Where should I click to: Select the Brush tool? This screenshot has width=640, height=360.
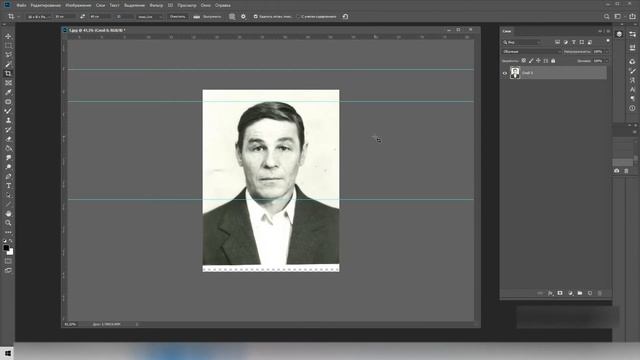pos(8,111)
